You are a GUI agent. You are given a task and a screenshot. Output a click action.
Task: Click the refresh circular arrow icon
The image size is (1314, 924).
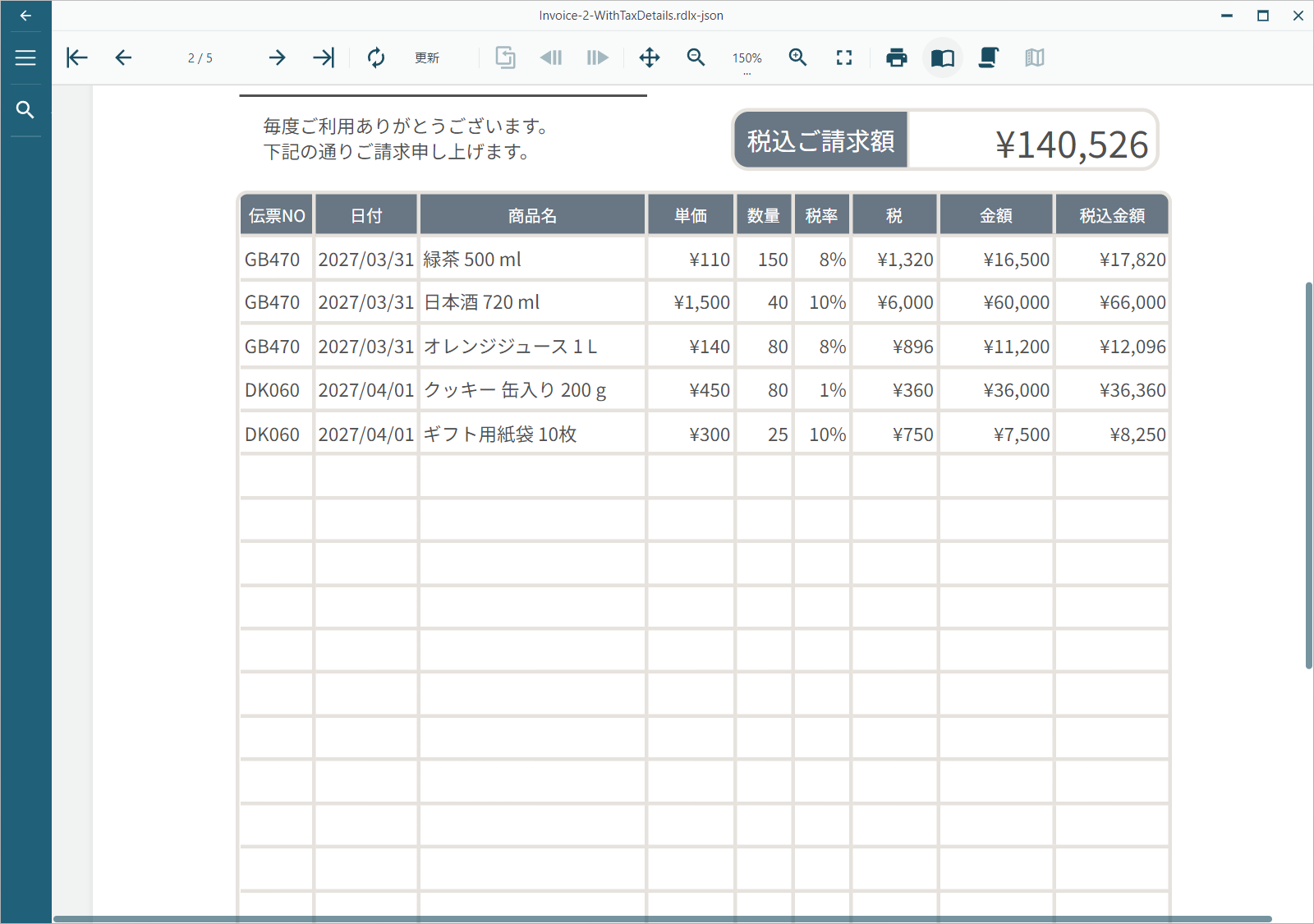pos(376,57)
